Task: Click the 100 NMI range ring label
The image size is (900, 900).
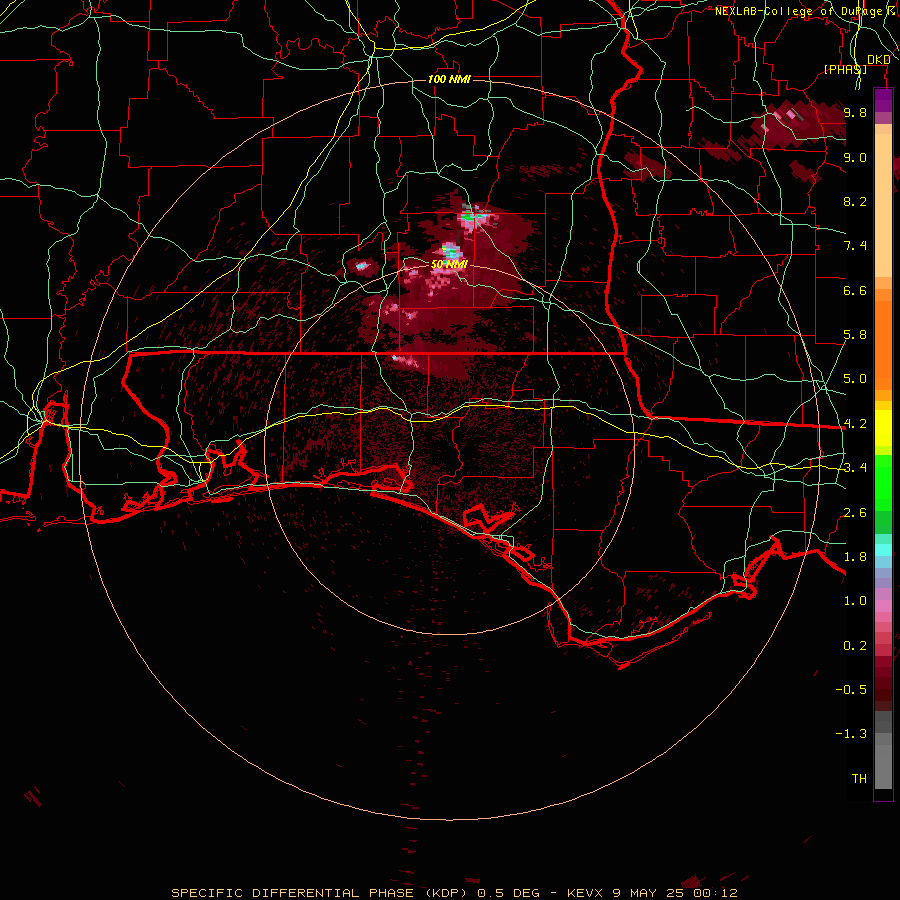Action: tap(449, 79)
